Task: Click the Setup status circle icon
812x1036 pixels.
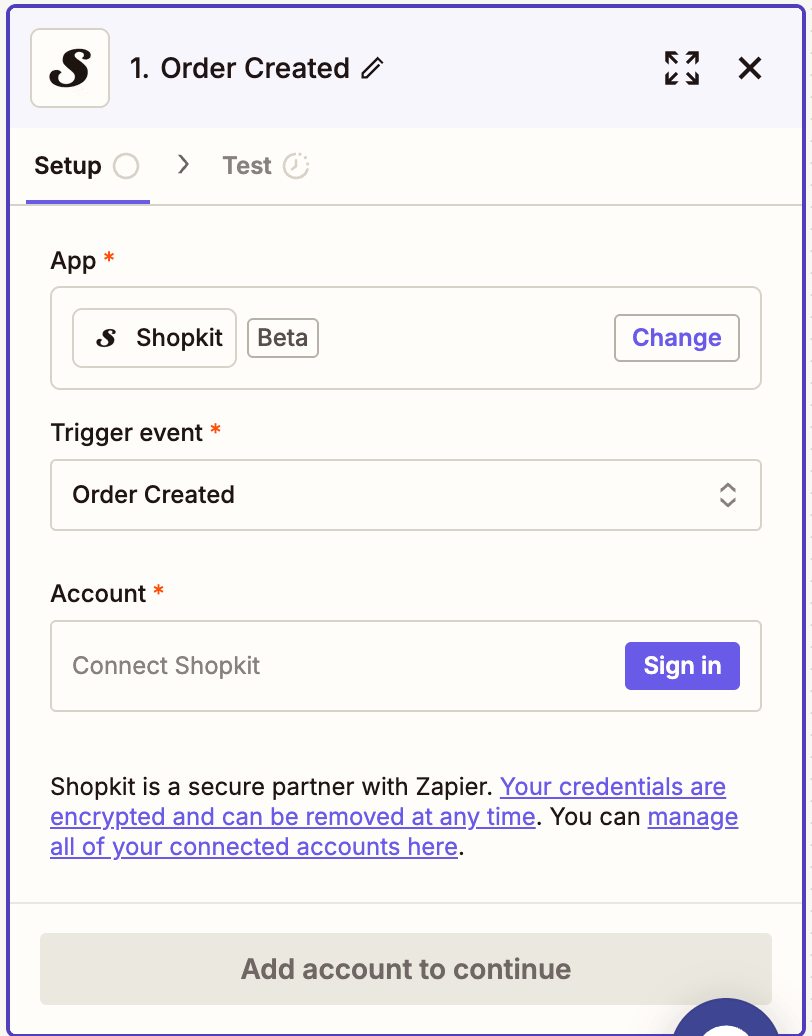Action: click(126, 166)
